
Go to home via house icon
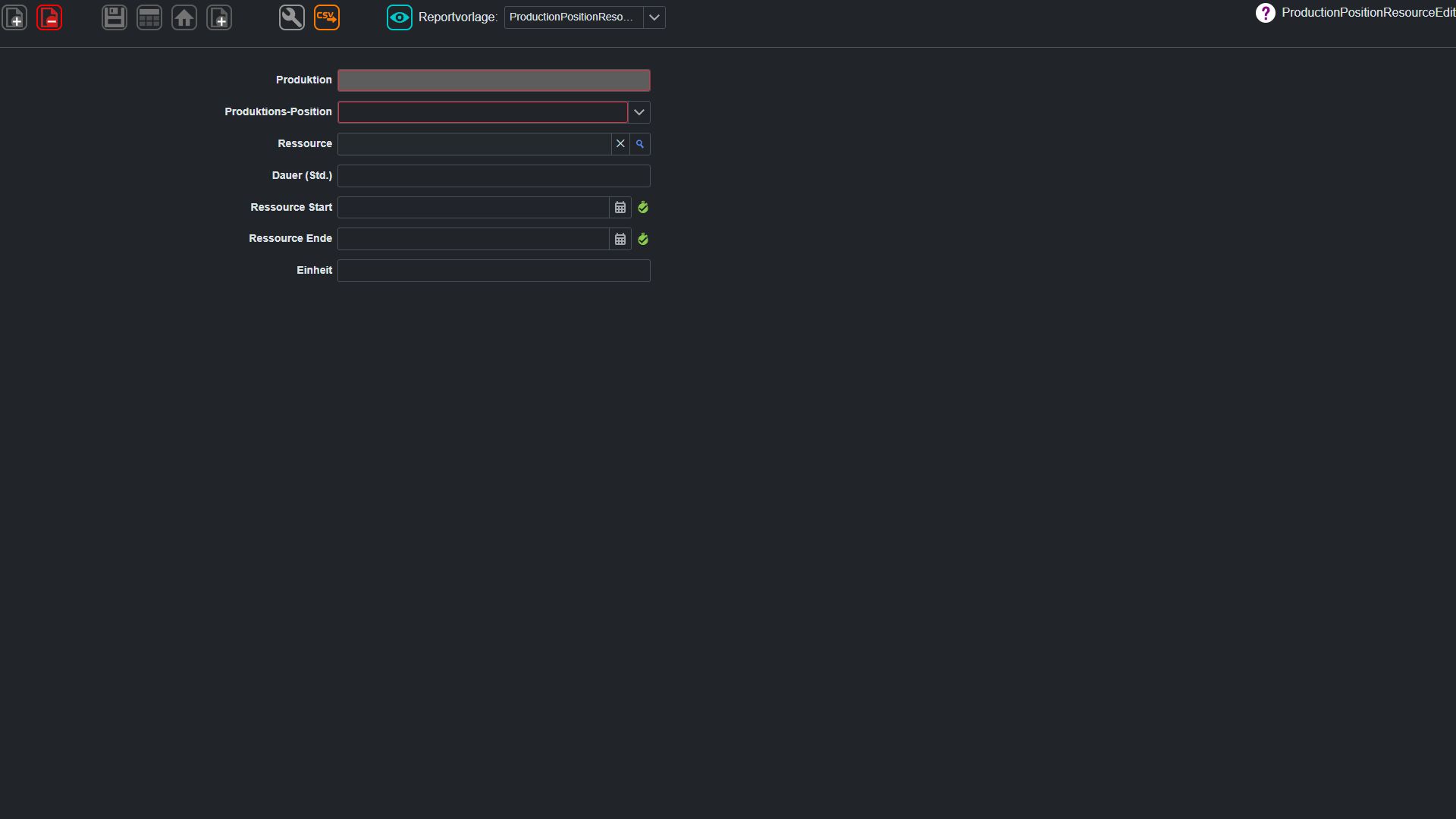[184, 17]
